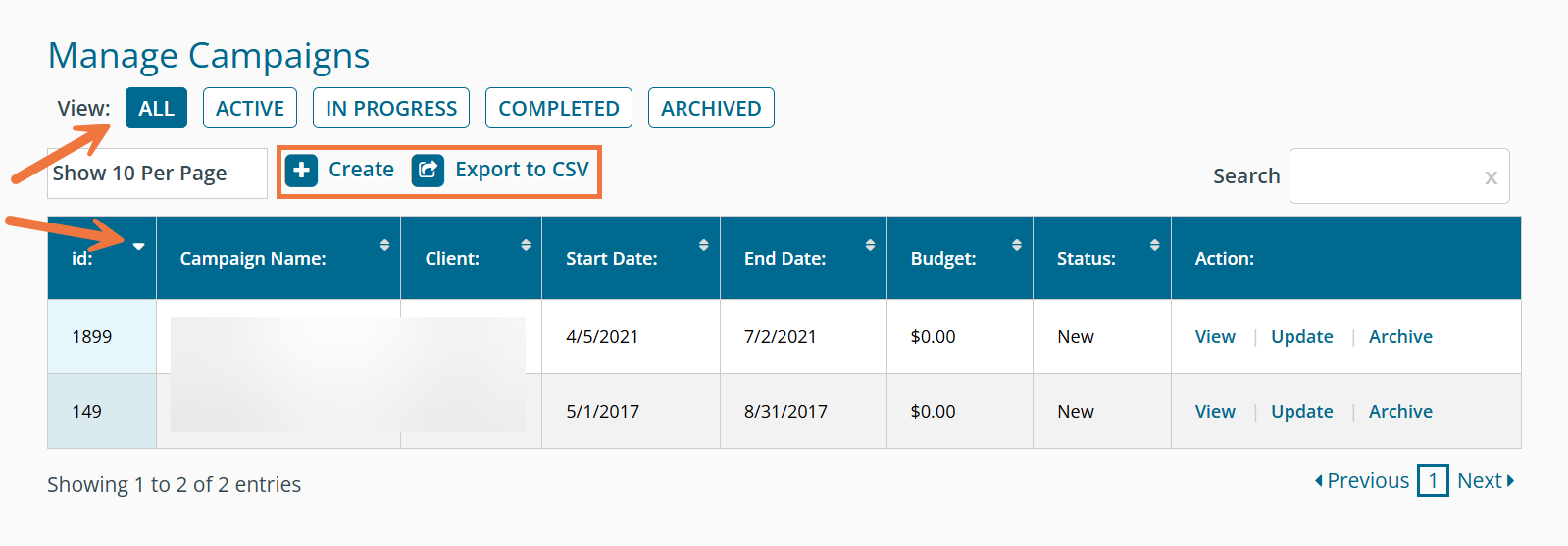
Task: Click into the Search input field
Action: coord(1383,176)
